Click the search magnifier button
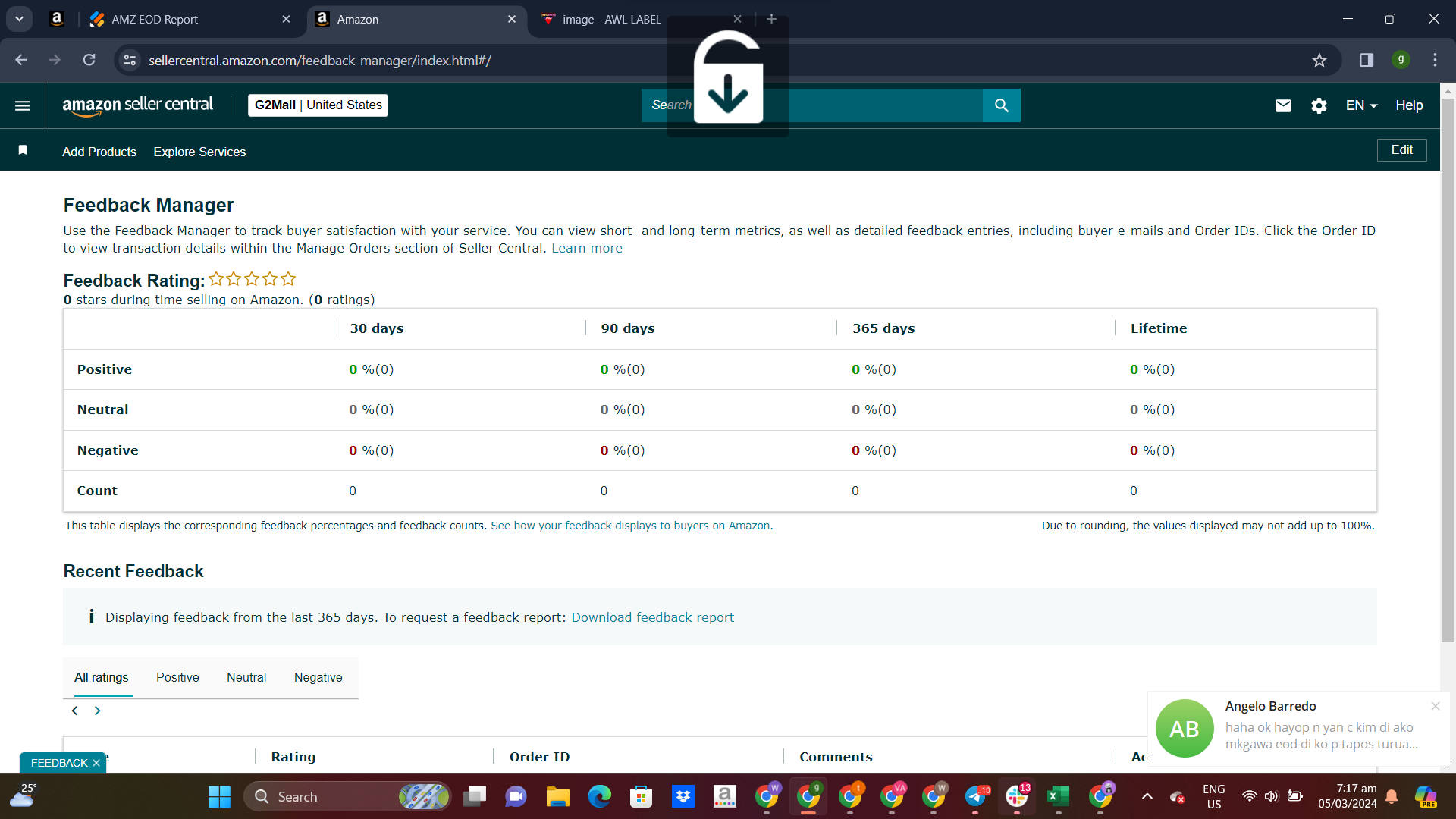 (1002, 105)
